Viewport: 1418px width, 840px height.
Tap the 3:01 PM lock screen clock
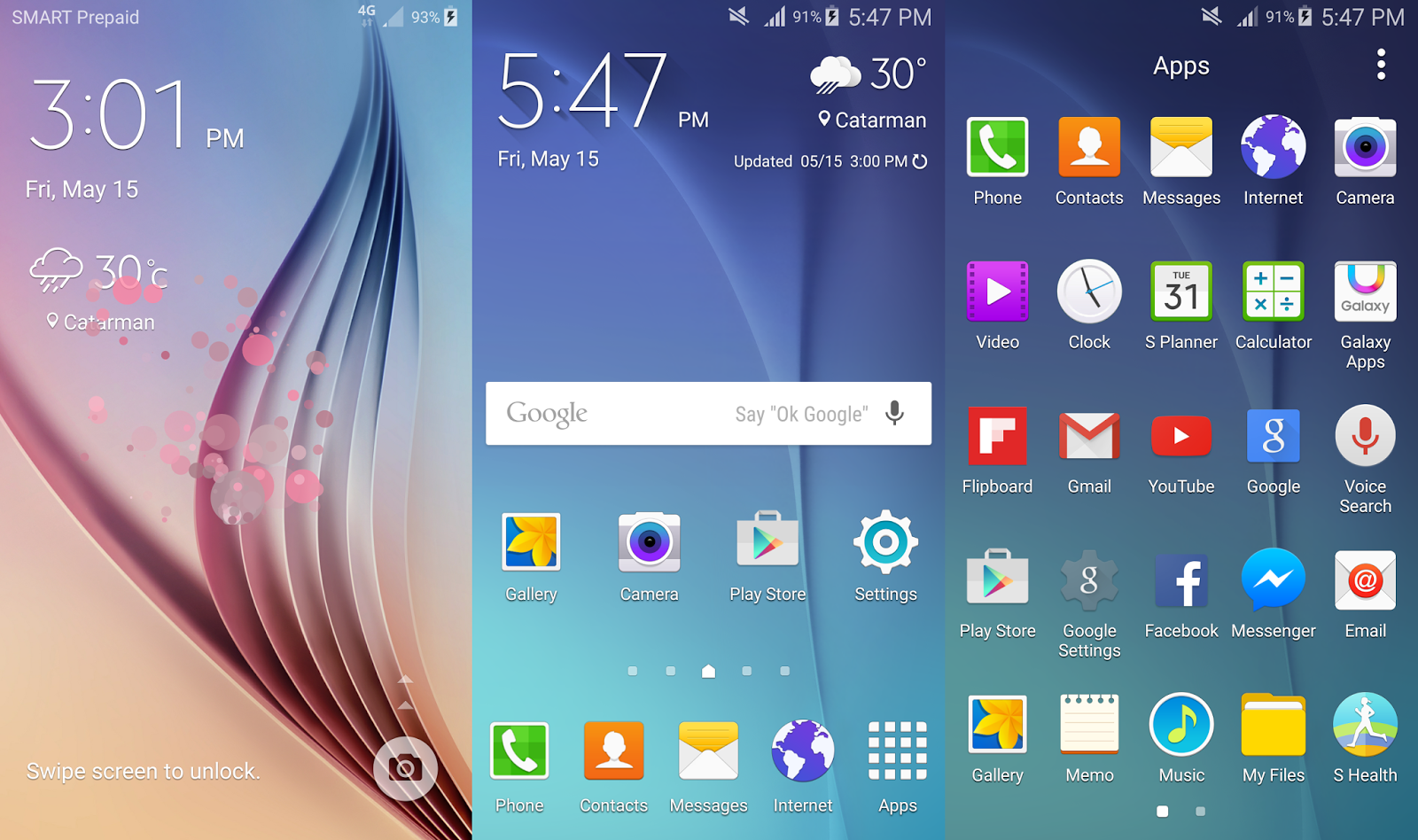(x=137, y=114)
